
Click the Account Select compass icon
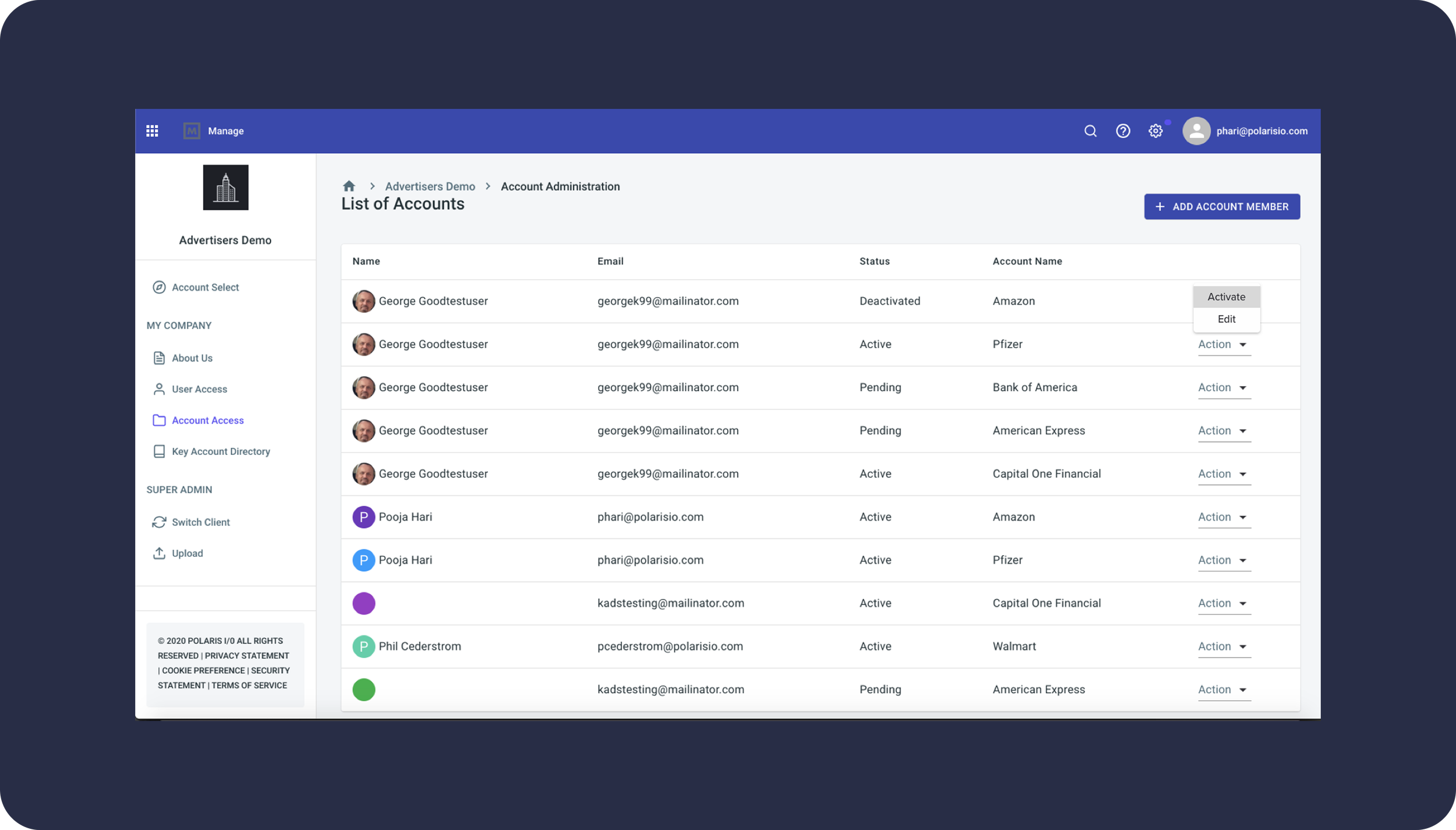(159, 287)
